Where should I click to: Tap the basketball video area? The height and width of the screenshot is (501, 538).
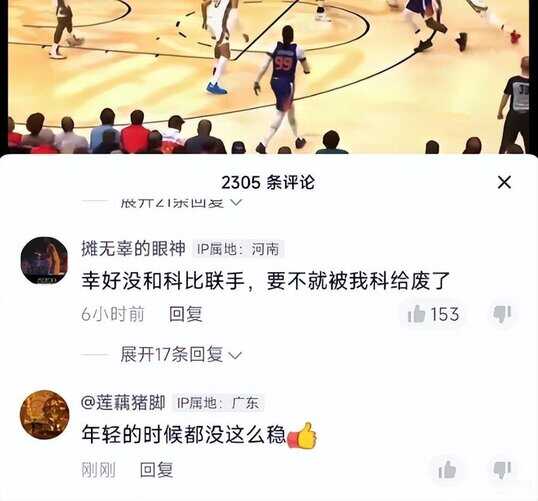click(x=269, y=77)
